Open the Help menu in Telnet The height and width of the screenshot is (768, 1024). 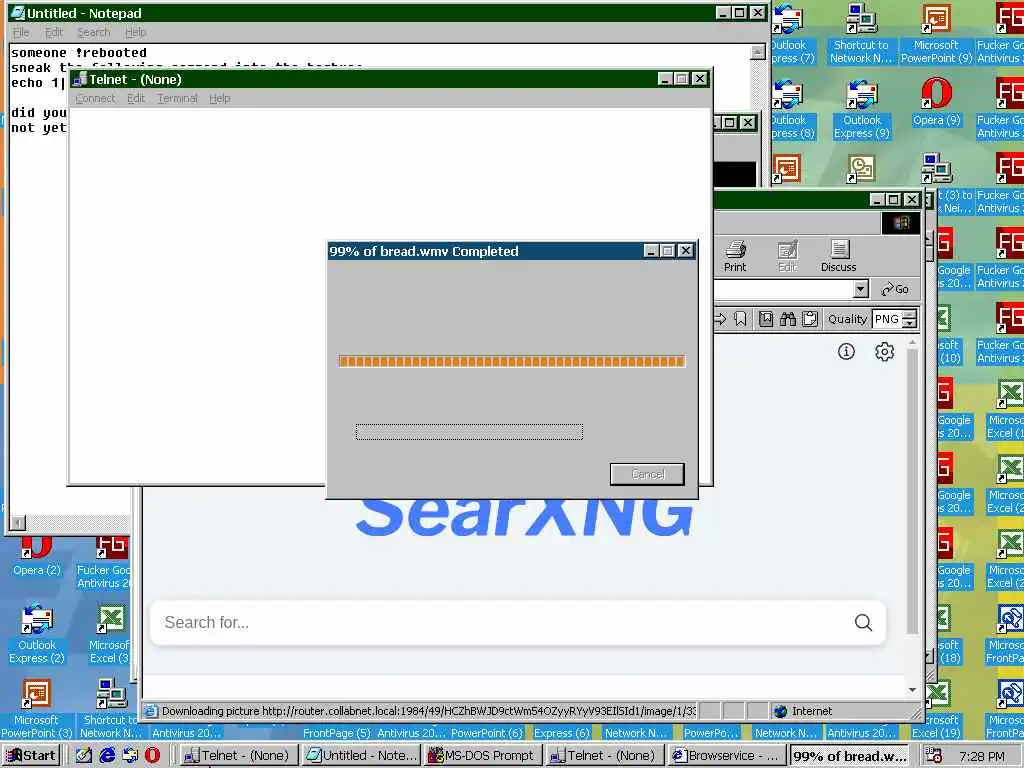tap(219, 98)
